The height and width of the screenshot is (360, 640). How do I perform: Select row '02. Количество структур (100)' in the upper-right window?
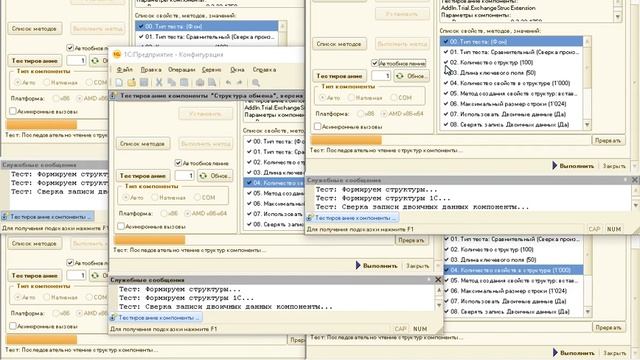511,62
